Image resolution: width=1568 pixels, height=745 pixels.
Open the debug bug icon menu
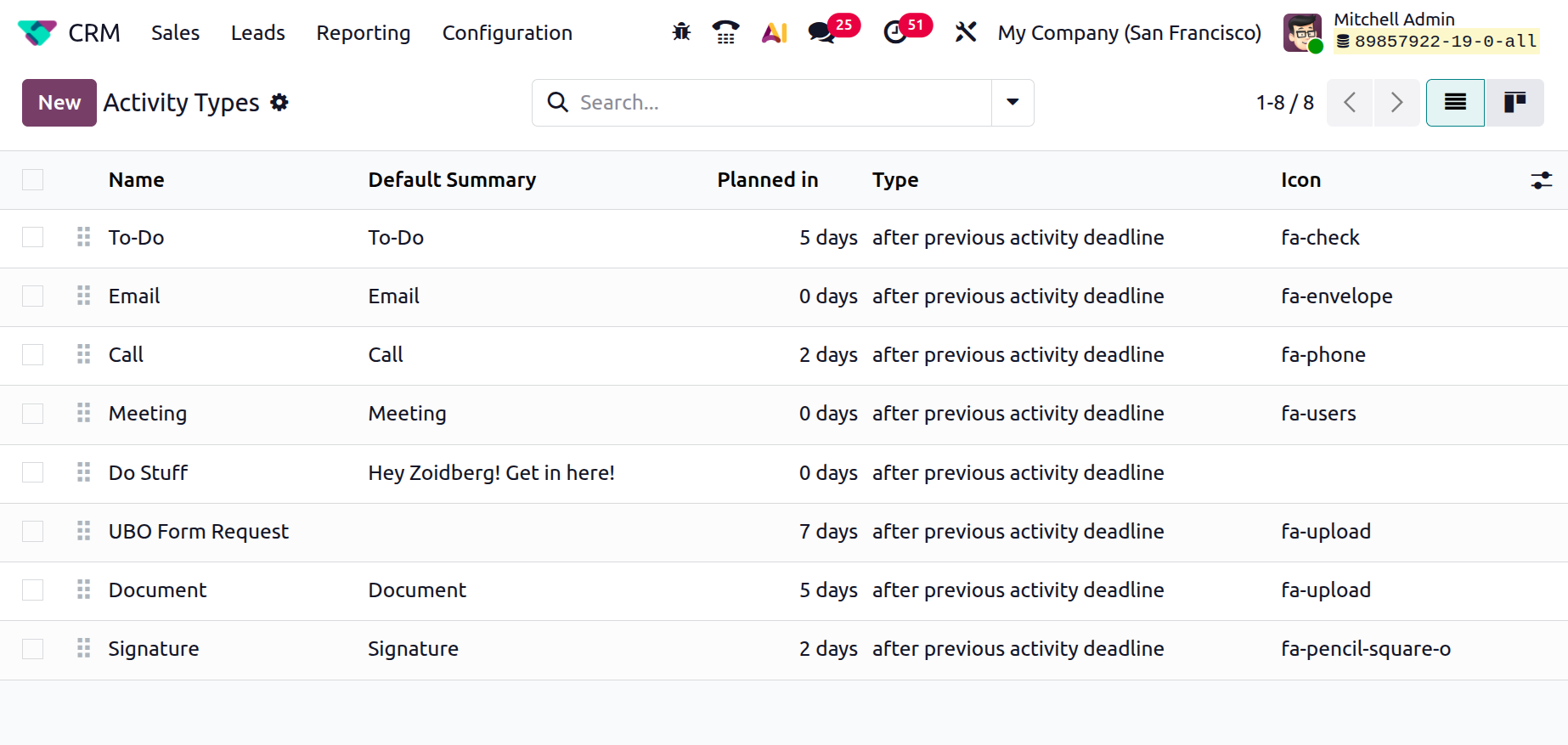pos(681,32)
